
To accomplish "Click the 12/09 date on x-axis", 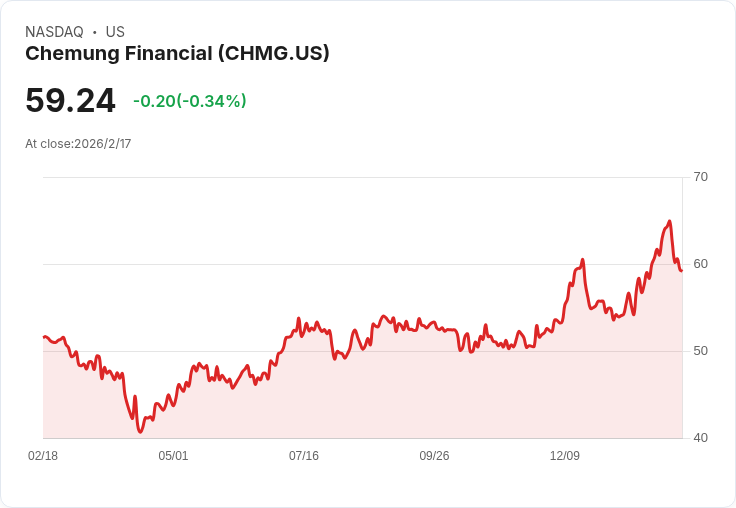I will coord(565,456).
